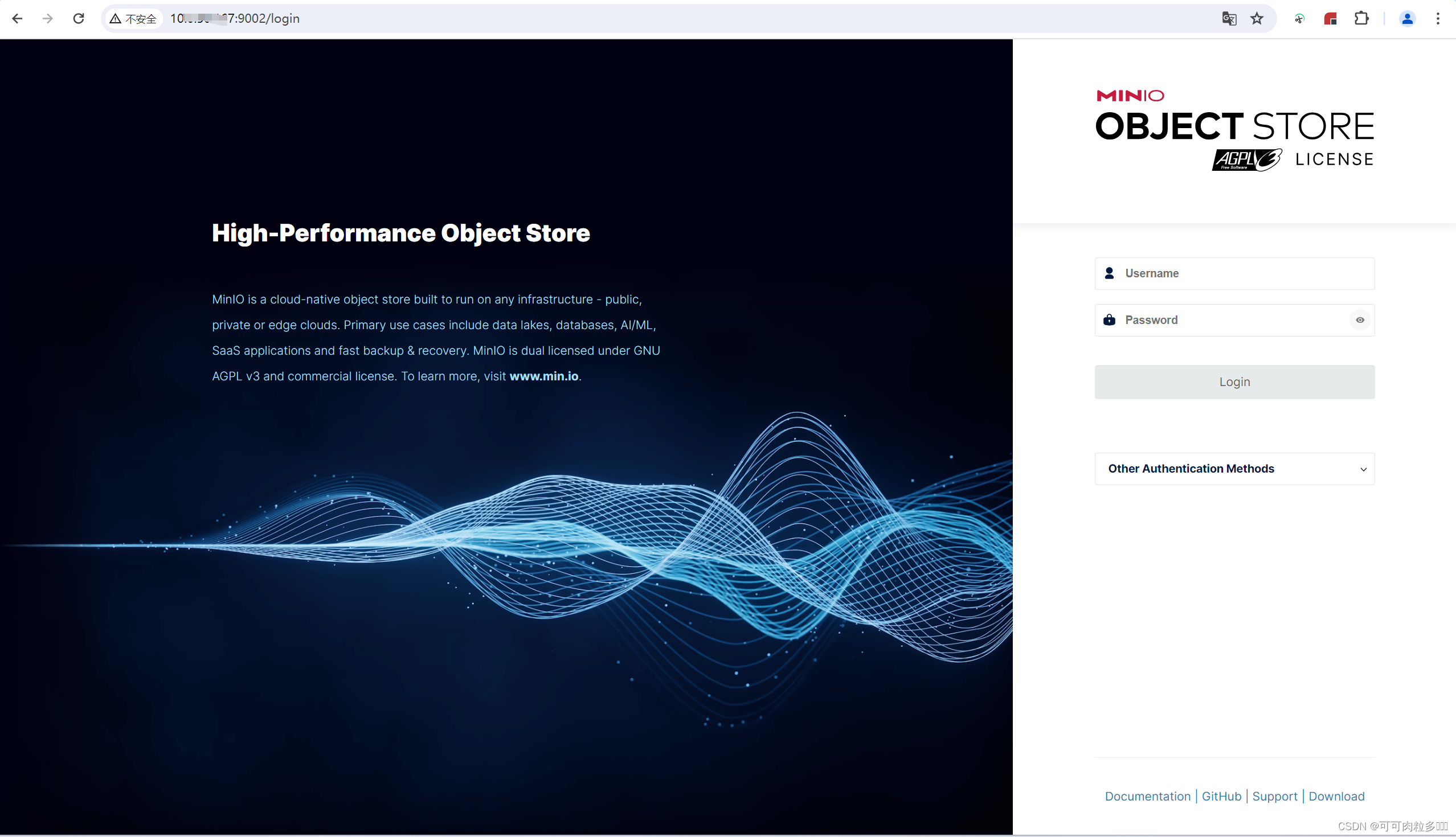
Task: Click the red extension icon
Action: click(1330, 18)
